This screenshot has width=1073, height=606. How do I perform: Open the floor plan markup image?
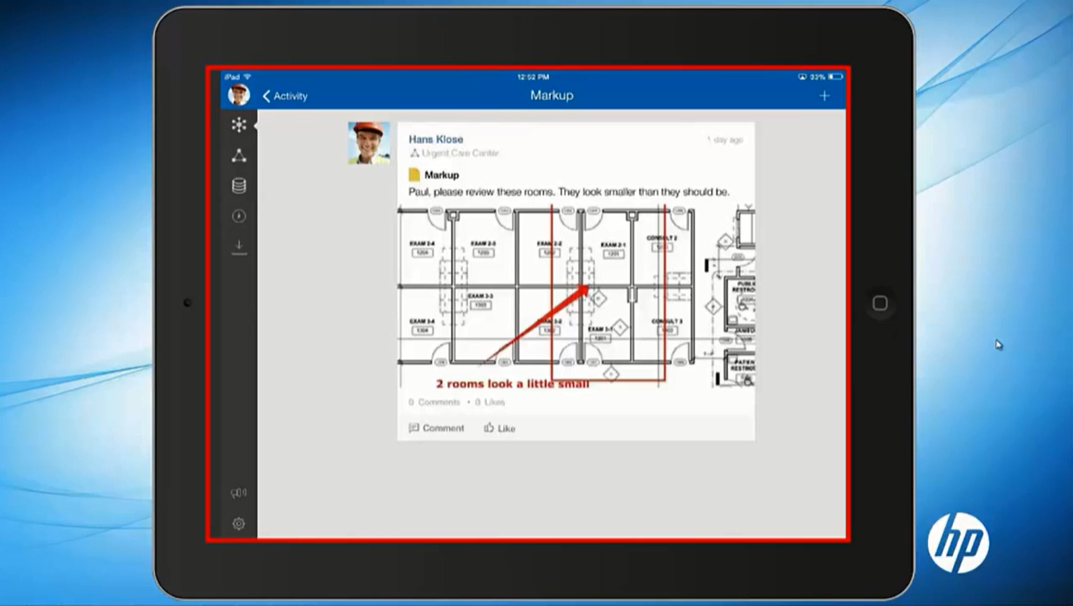click(x=576, y=298)
